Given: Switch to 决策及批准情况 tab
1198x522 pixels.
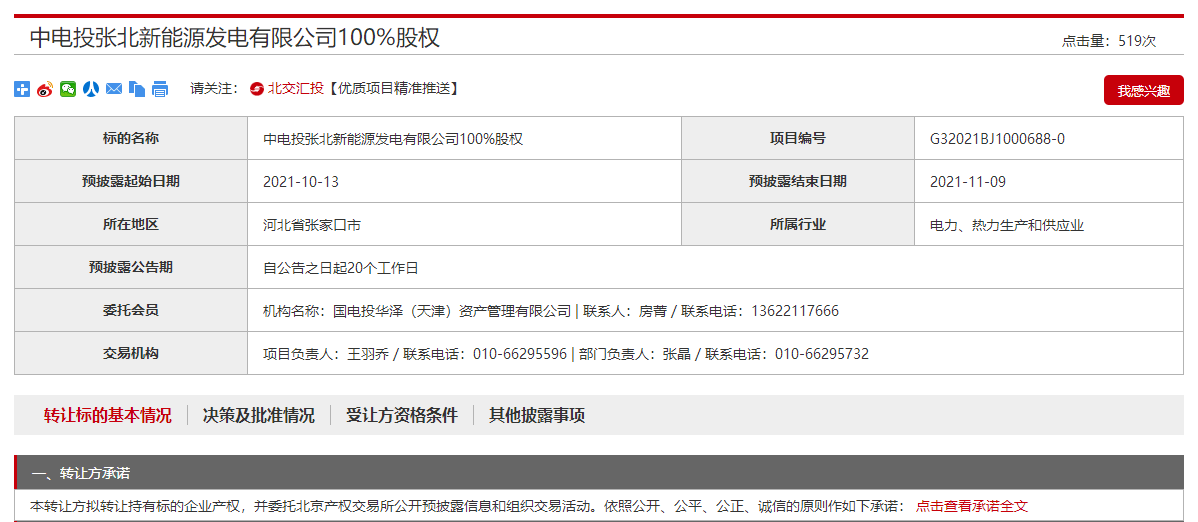Looking at the screenshot, I should [258, 416].
